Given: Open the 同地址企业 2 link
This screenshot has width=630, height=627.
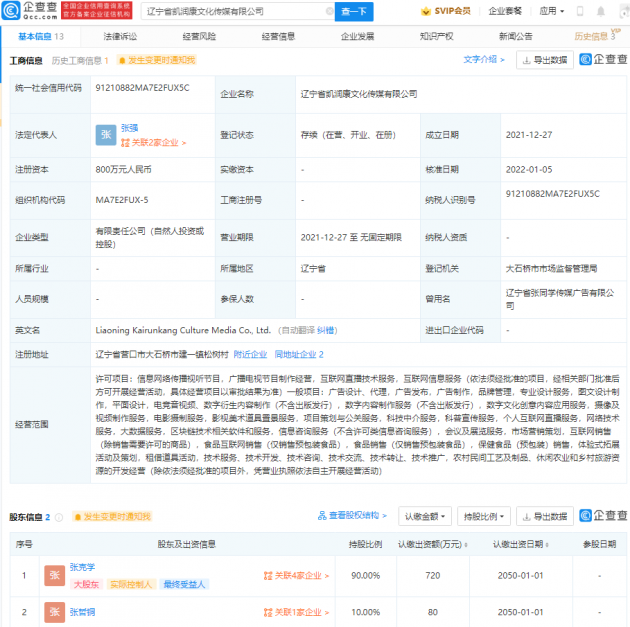Looking at the screenshot, I should 299,355.
